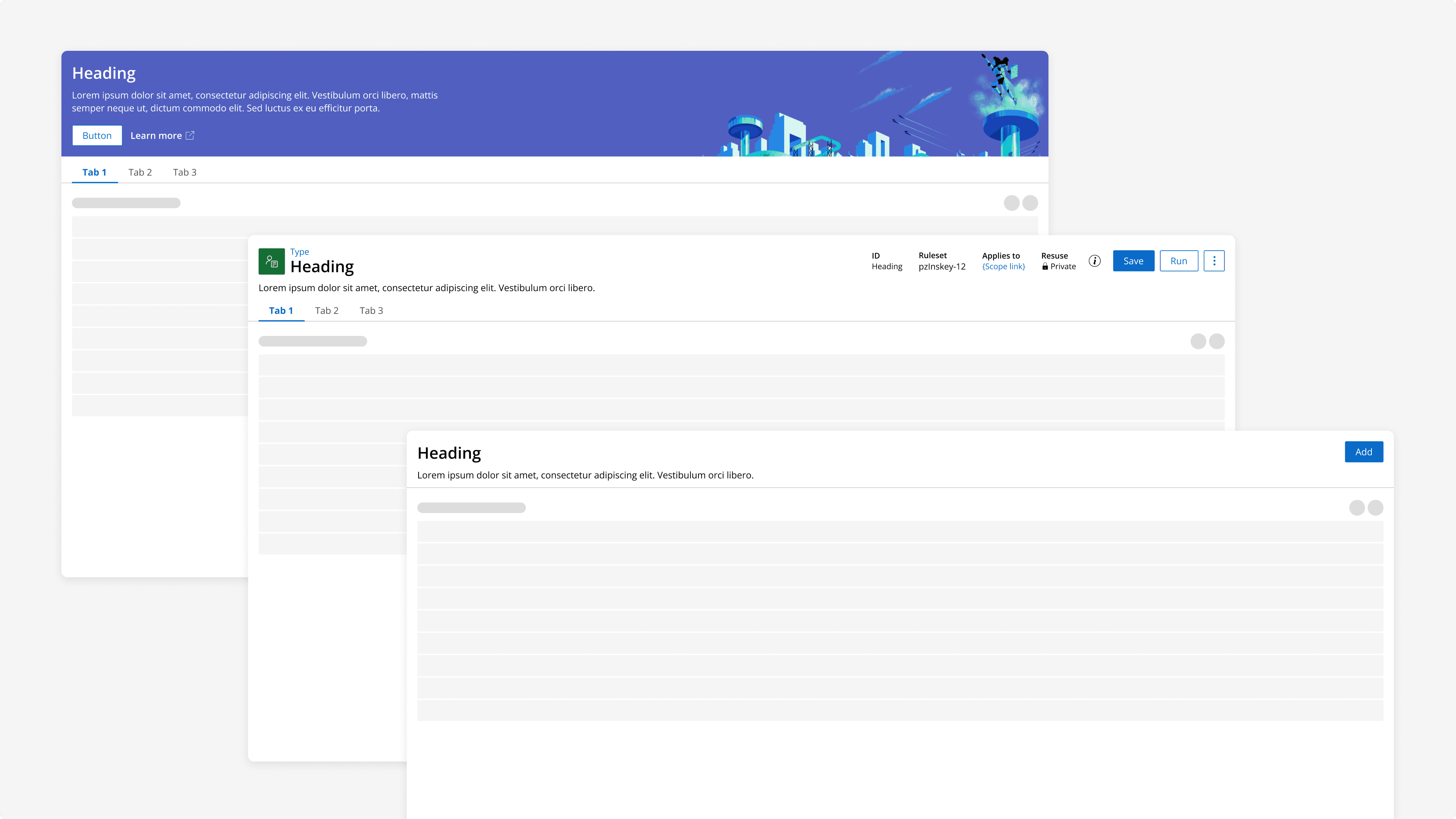Screen dimensions: 1456x819
Task: Switch to Tab 2 in rule form
Action: 327,311
